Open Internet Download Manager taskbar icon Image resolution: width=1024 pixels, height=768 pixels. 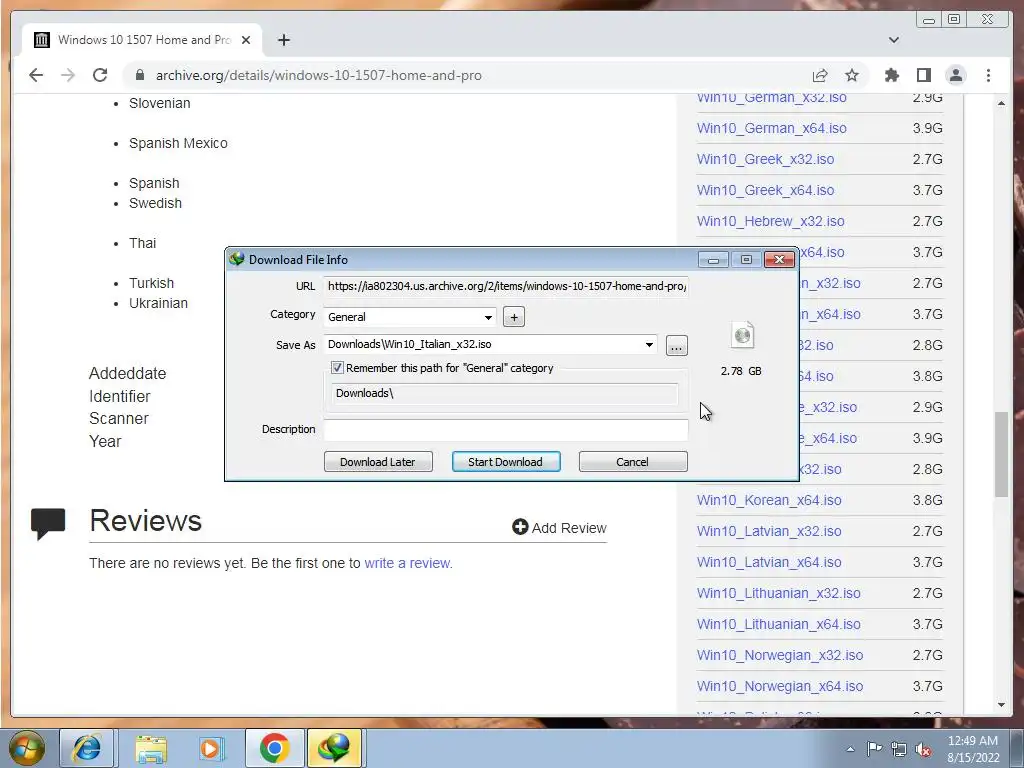click(334, 748)
